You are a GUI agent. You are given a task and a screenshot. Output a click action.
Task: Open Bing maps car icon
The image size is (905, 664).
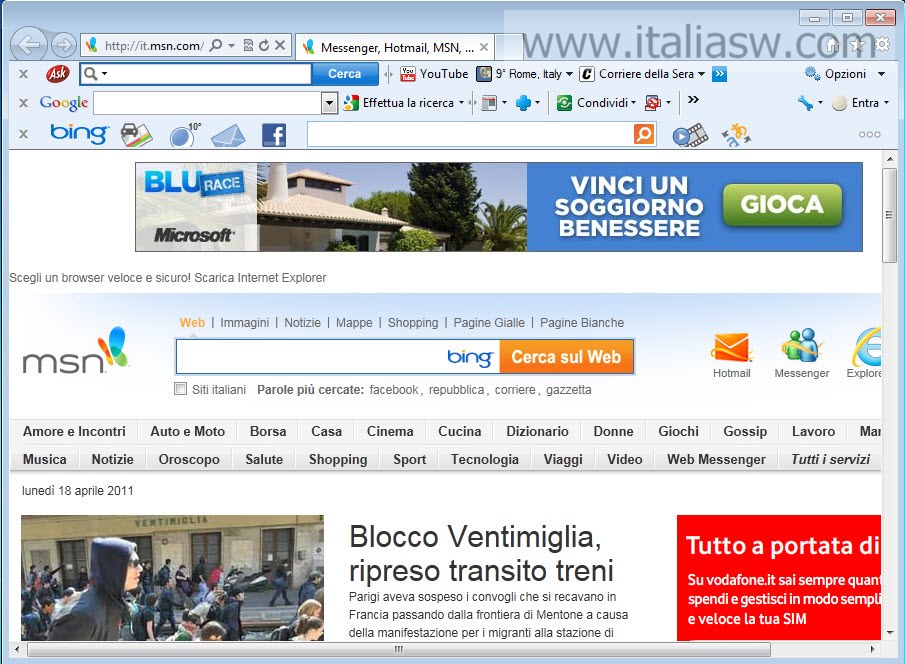136,135
